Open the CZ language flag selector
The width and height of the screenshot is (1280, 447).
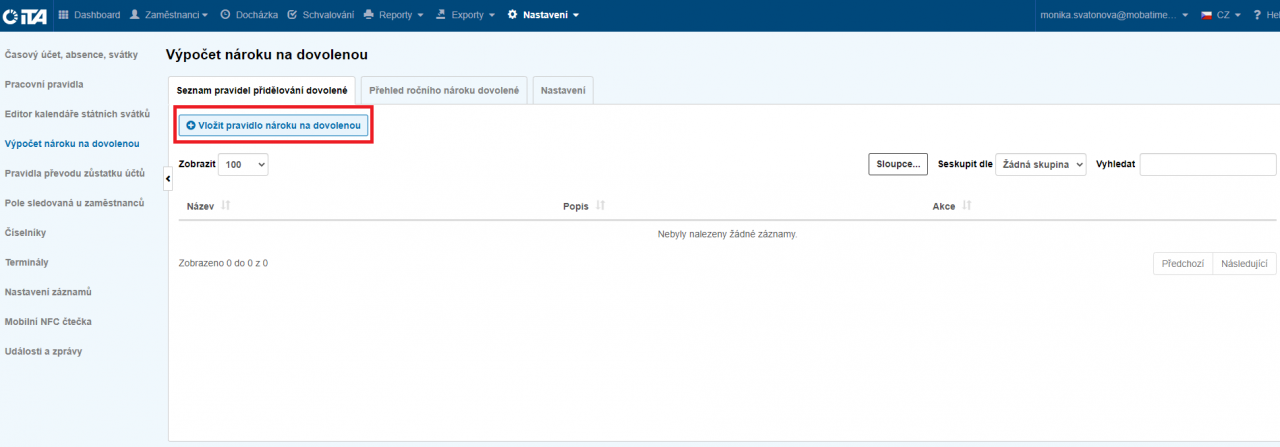pos(1220,15)
